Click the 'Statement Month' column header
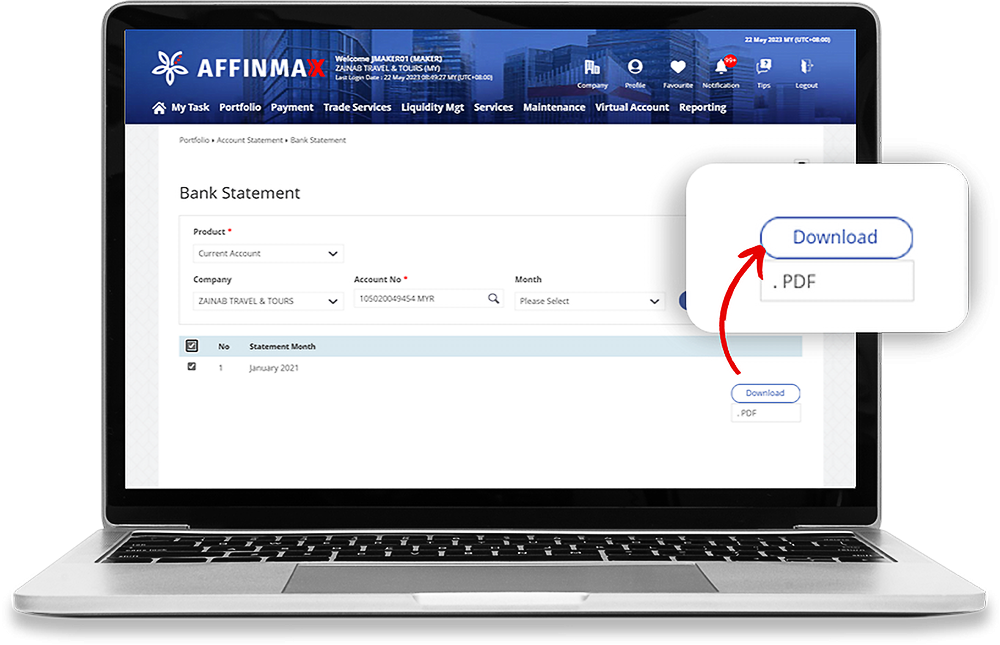Image resolution: width=1000 pixels, height=645 pixels. pos(283,346)
